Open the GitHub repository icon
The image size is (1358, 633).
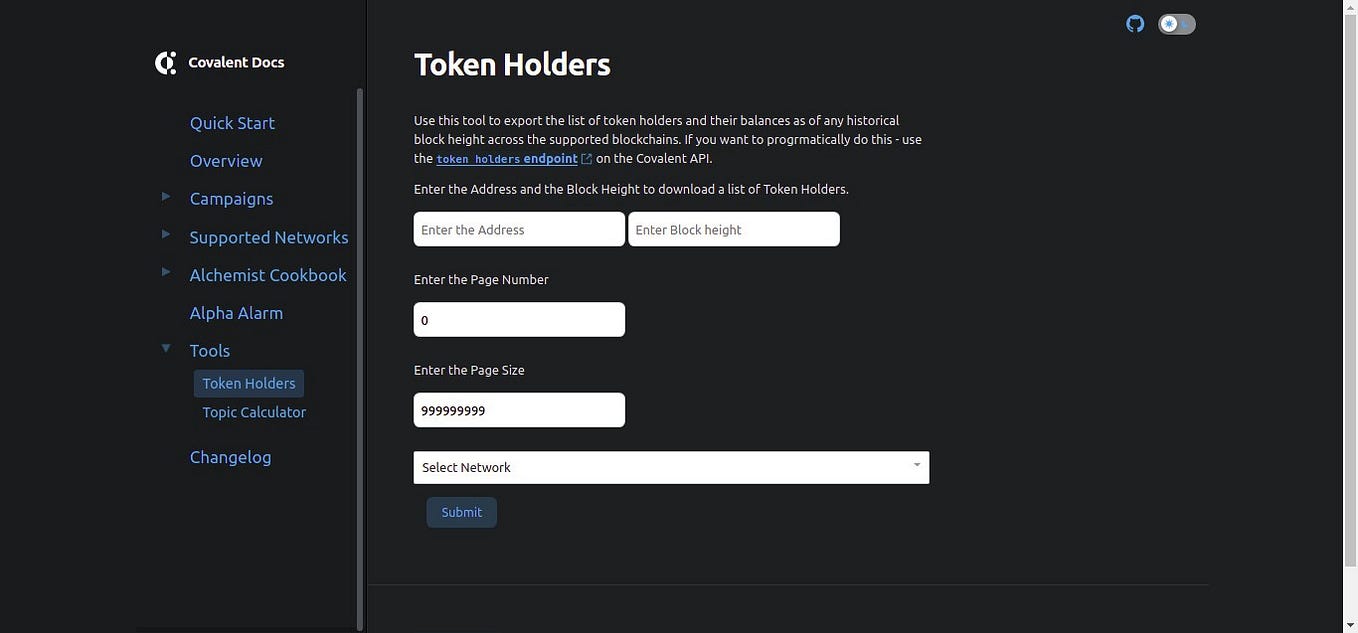point(1135,24)
